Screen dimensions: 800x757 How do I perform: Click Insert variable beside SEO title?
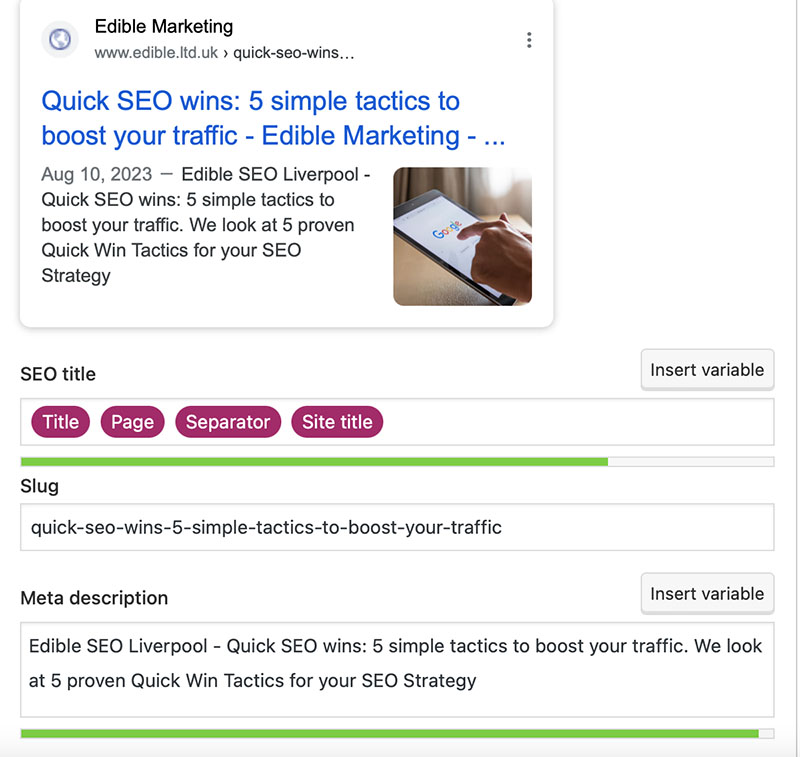[707, 370]
